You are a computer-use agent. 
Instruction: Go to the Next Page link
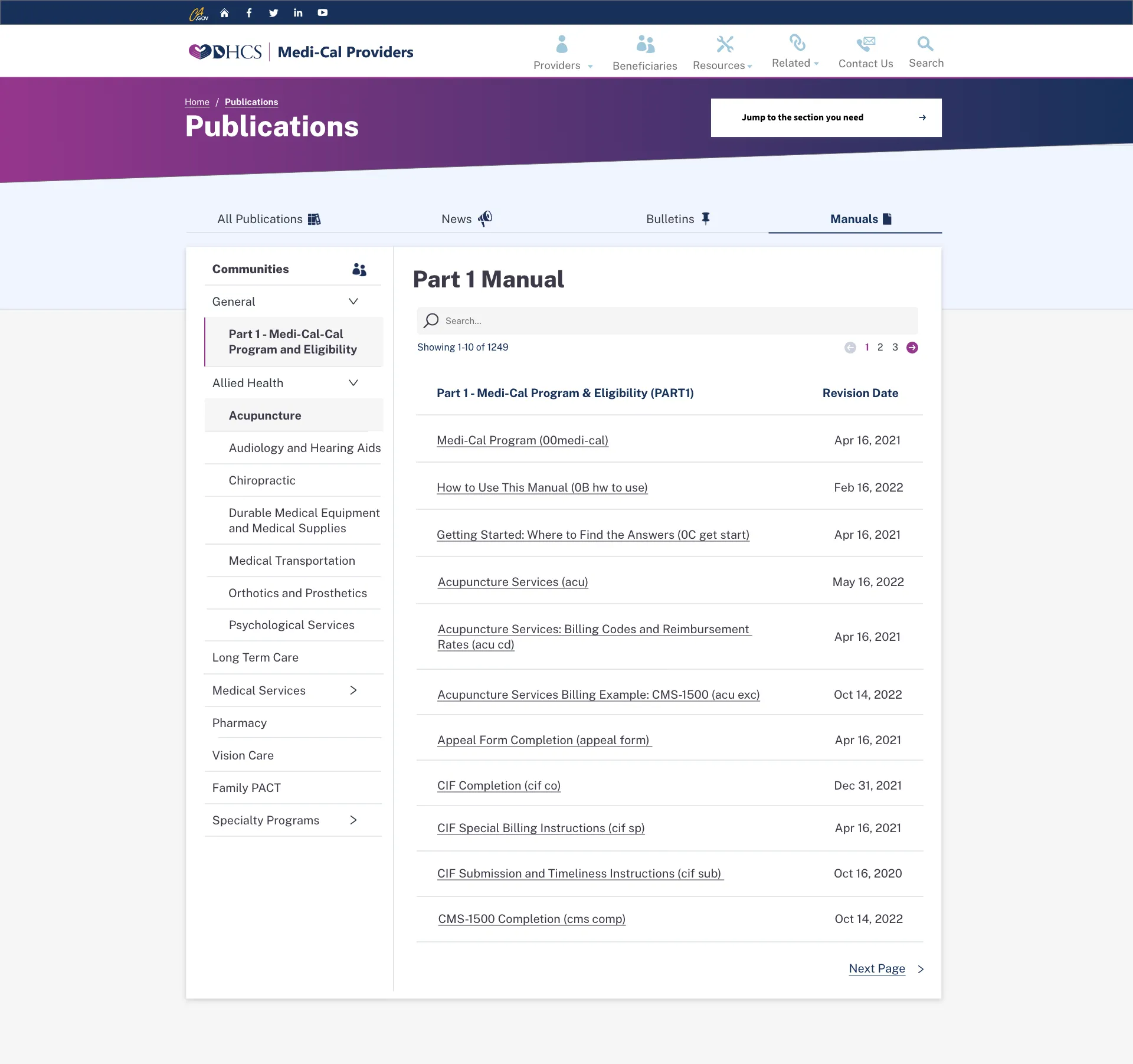click(x=877, y=968)
